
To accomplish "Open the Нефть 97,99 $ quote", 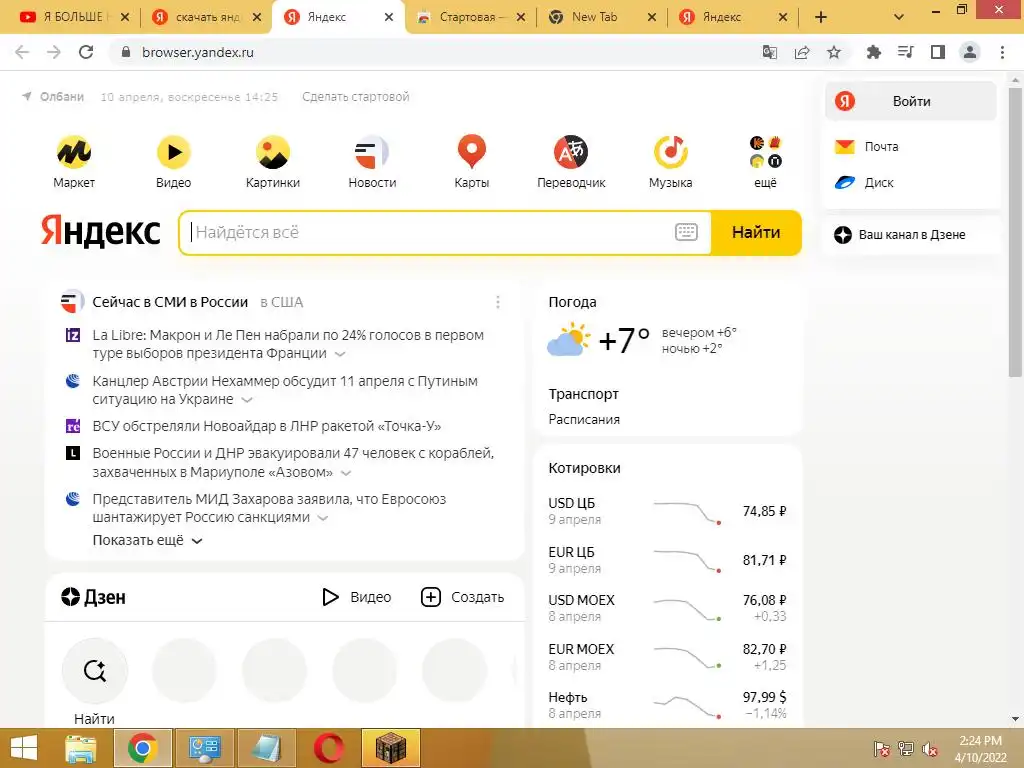I will pyautogui.click(x=667, y=705).
